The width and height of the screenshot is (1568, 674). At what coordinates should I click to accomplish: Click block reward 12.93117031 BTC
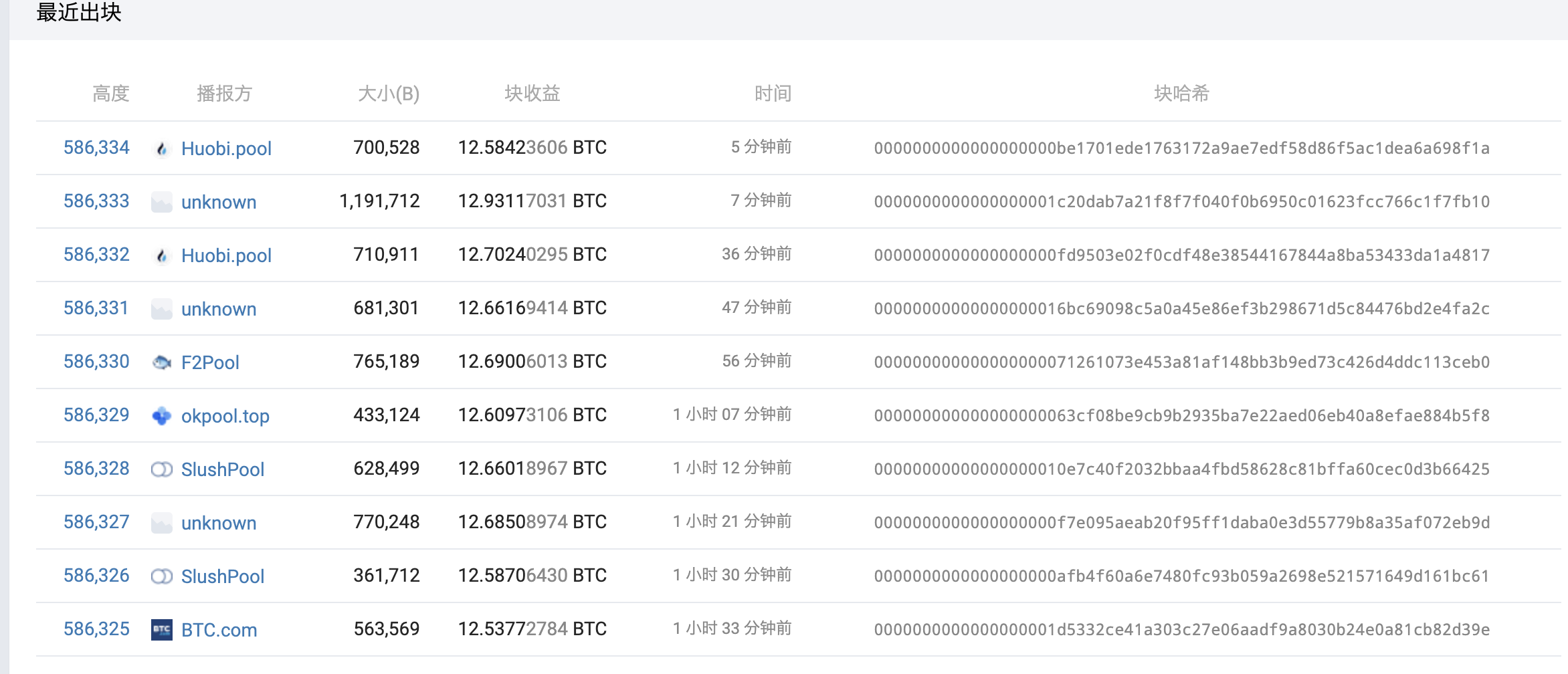click(532, 201)
